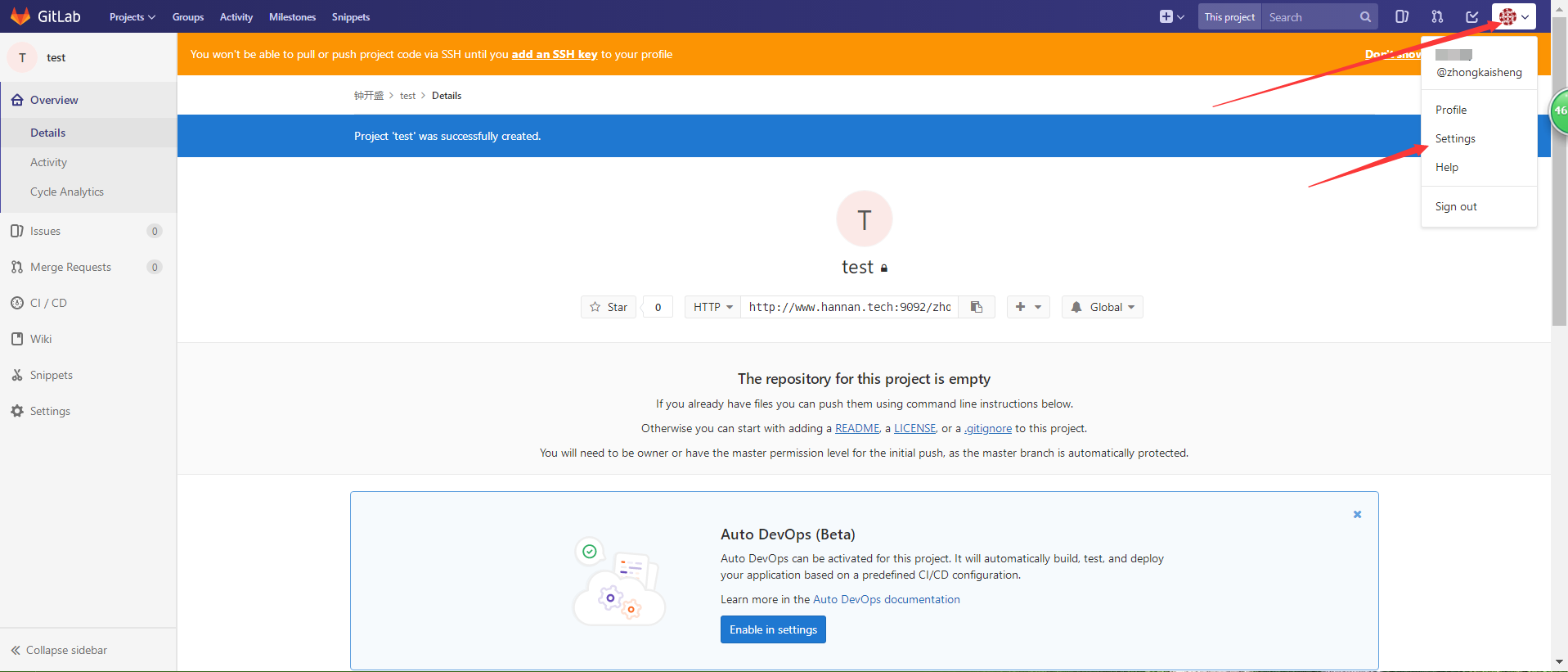Click the LICENSE link

tap(914, 428)
